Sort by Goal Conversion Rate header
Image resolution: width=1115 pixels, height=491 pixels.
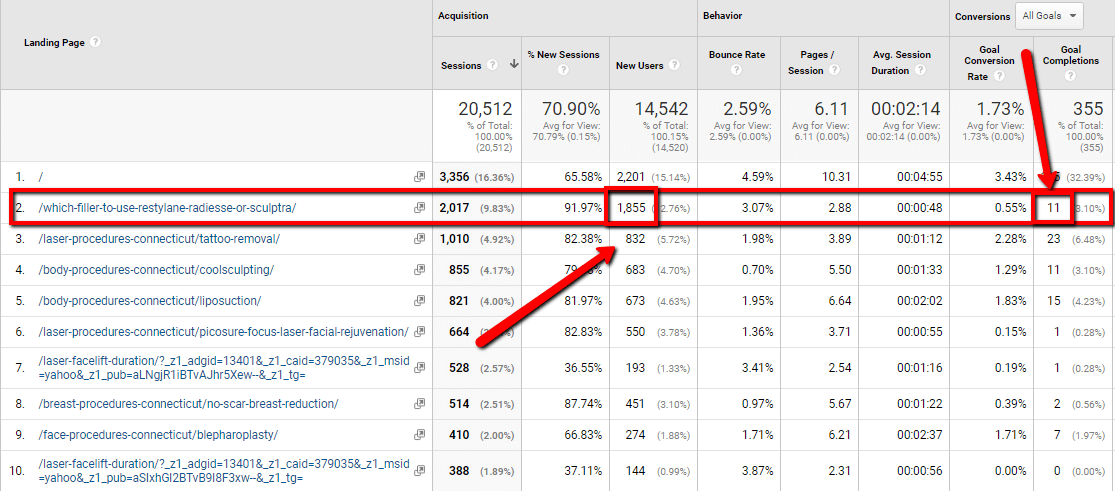point(990,63)
